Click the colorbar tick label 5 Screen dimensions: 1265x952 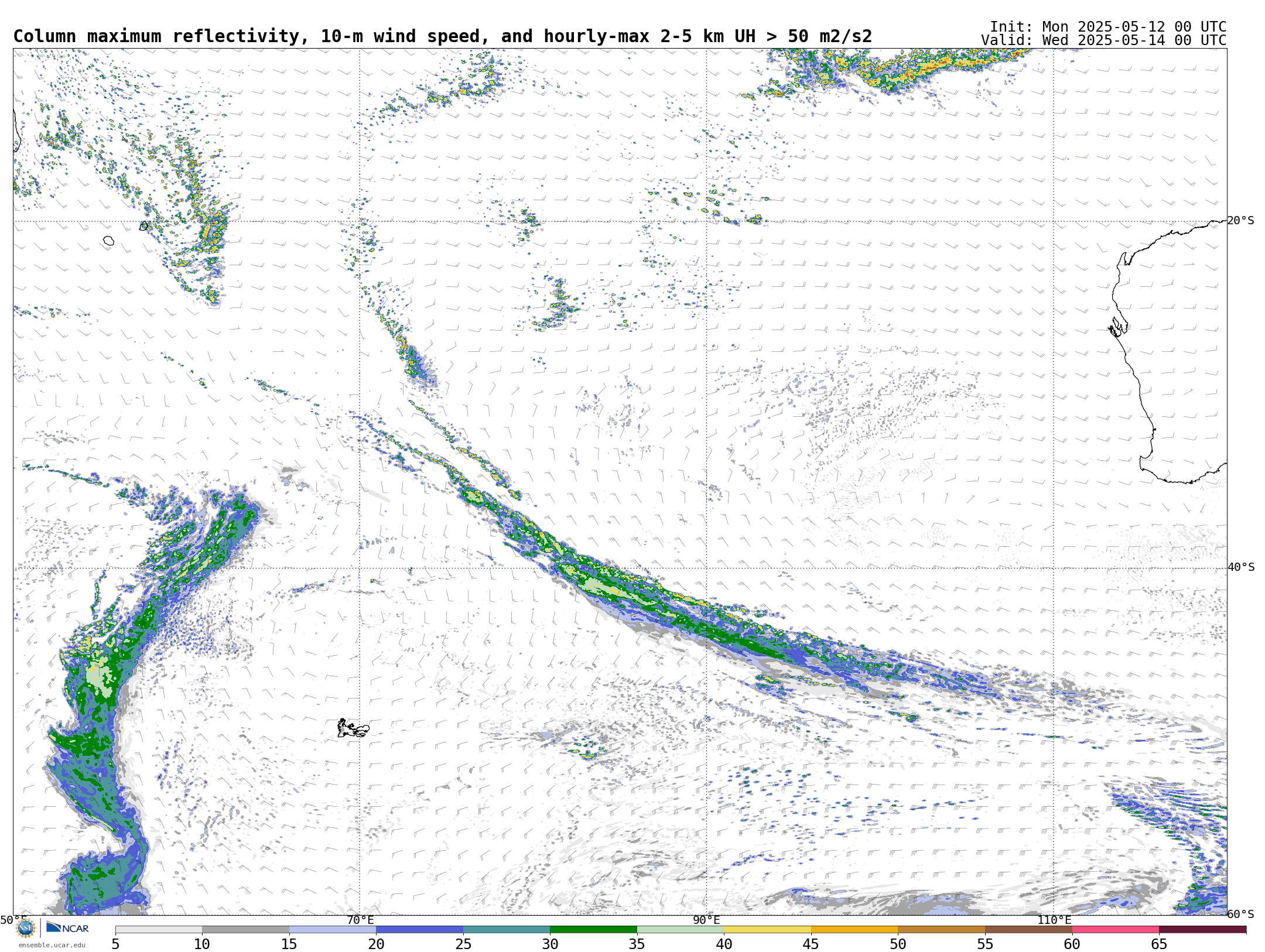pyautogui.click(x=115, y=944)
